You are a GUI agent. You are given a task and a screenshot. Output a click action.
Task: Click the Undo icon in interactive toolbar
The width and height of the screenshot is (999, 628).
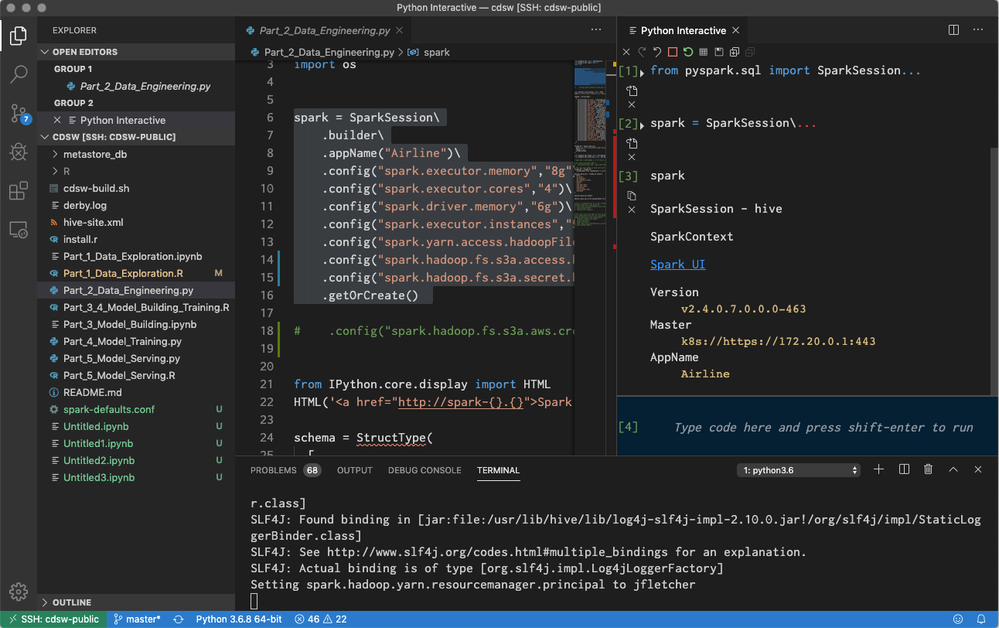tap(657, 52)
